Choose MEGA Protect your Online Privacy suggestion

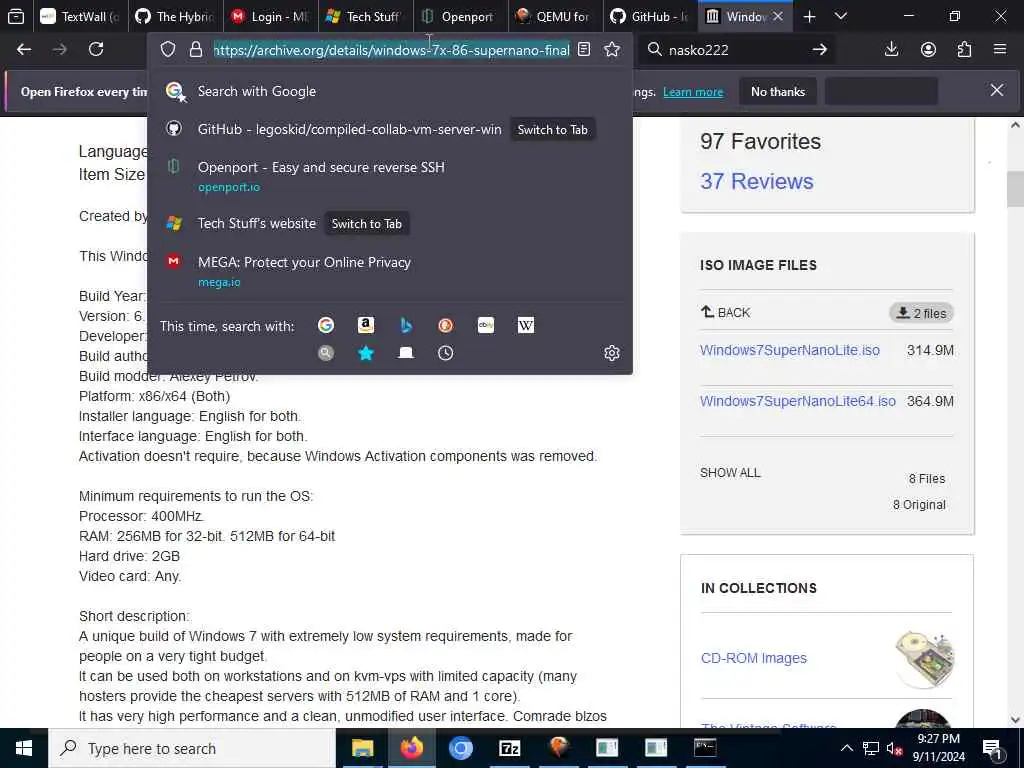(x=390, y=271)
